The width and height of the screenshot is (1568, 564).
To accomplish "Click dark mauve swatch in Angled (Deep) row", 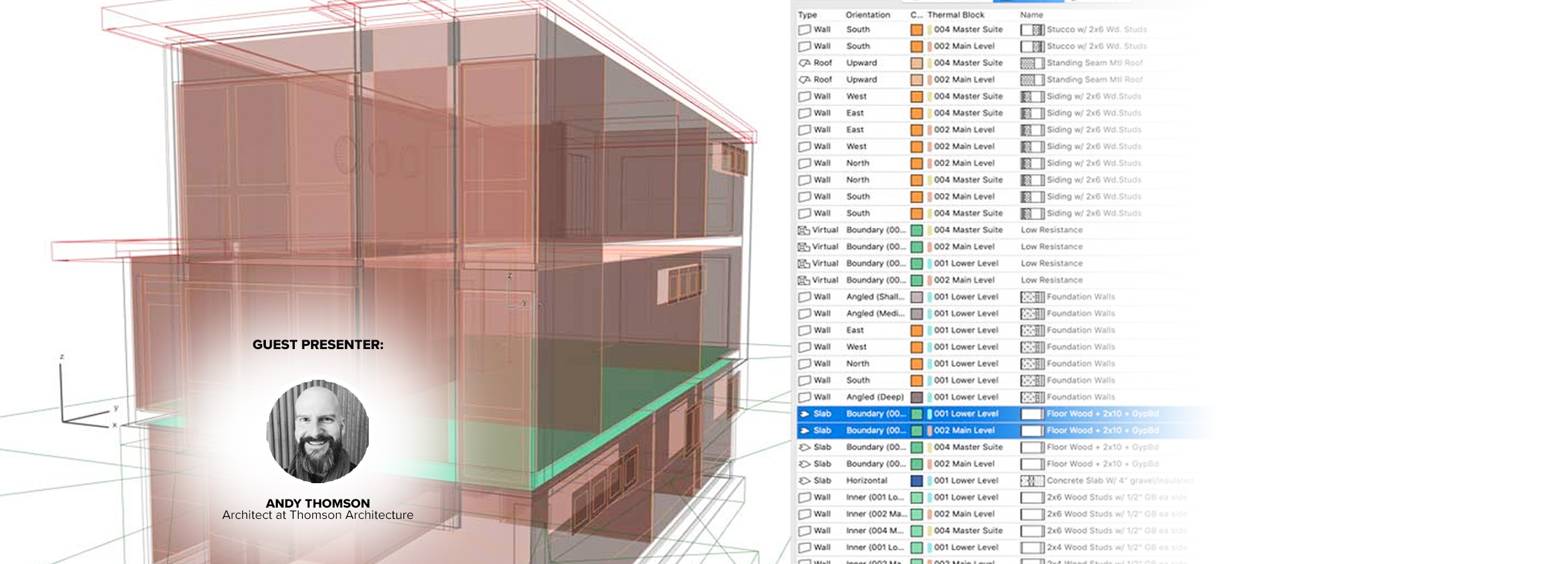I will (916, 397).
